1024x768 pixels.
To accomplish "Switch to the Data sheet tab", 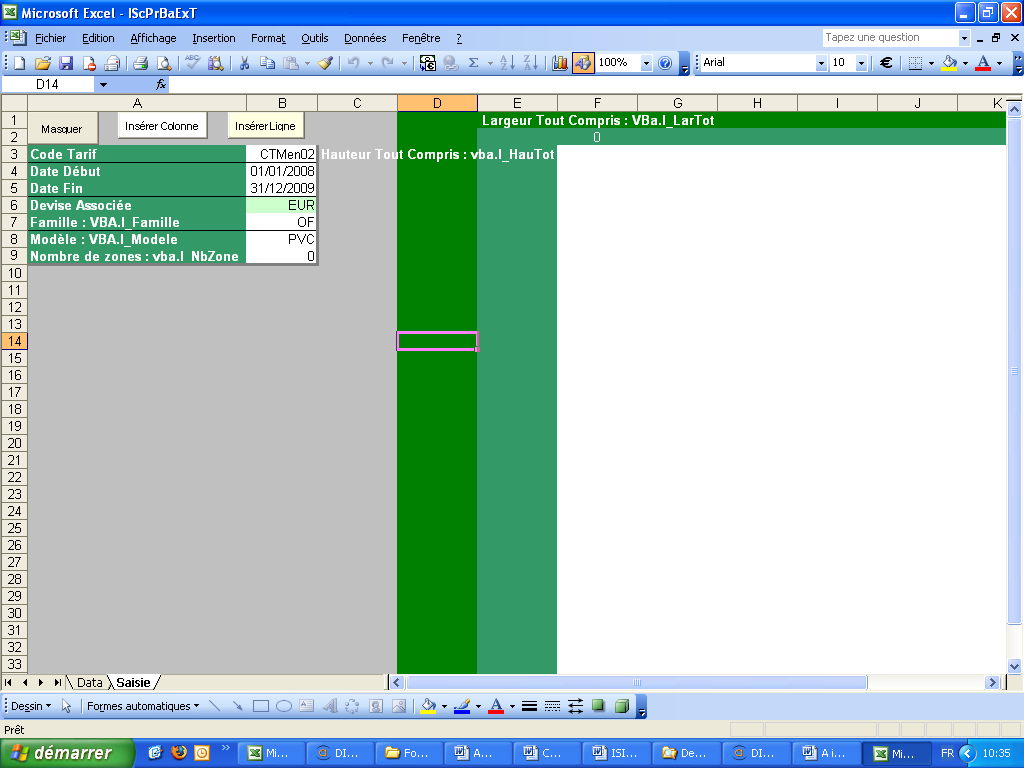I will [89, 682].
